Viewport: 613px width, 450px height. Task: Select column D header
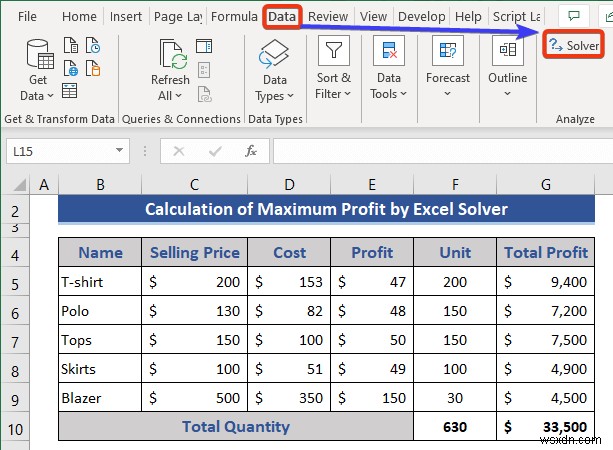[289, 185]
